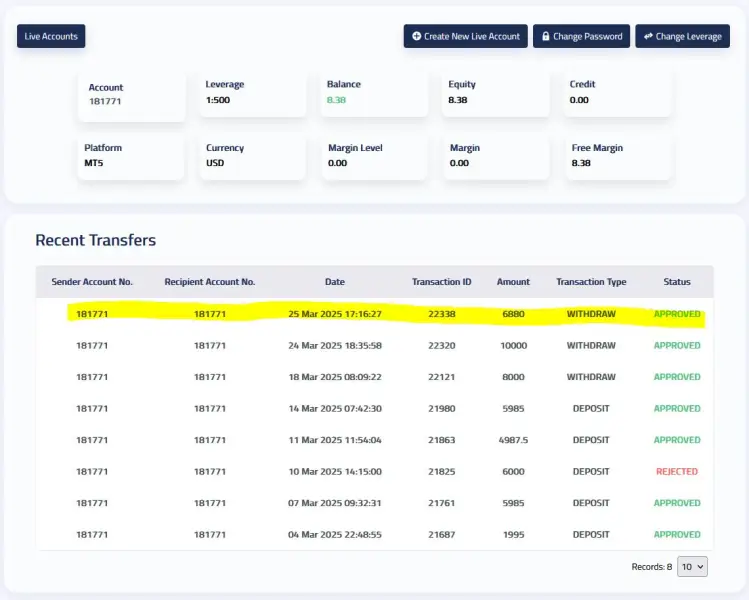Click the Sender Account No. column header
Viewport: 749px width, 600px height.
pyautogui.click(x=92, y=282)
